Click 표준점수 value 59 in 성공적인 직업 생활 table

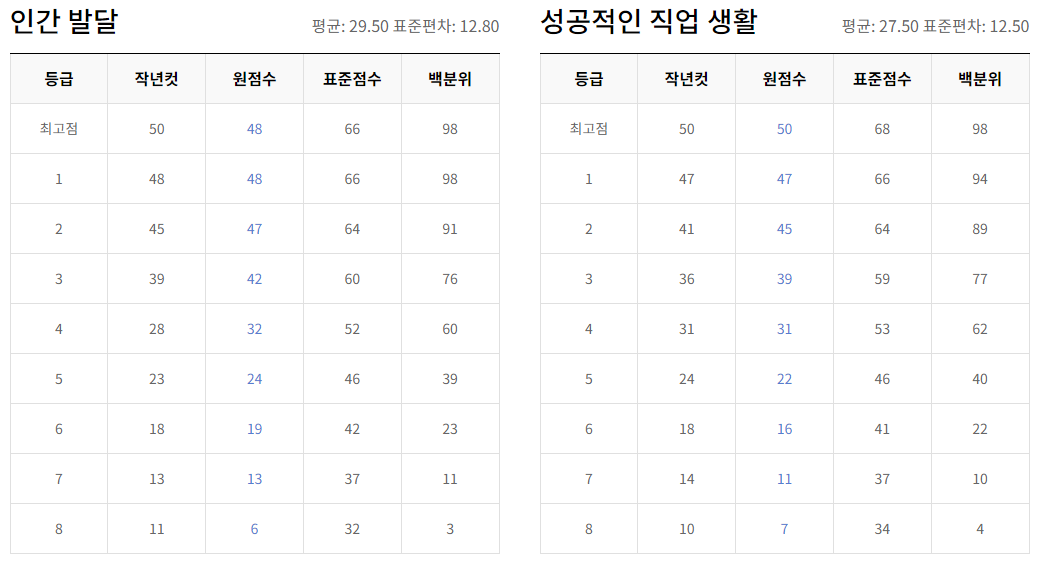[x=882, y=279]
